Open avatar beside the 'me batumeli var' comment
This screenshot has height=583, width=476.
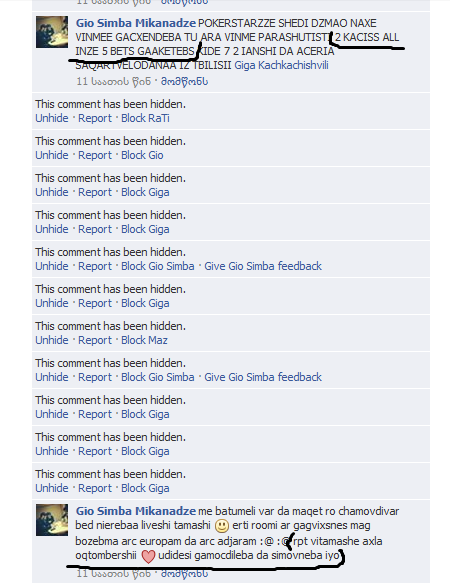[x=52, y=520]
